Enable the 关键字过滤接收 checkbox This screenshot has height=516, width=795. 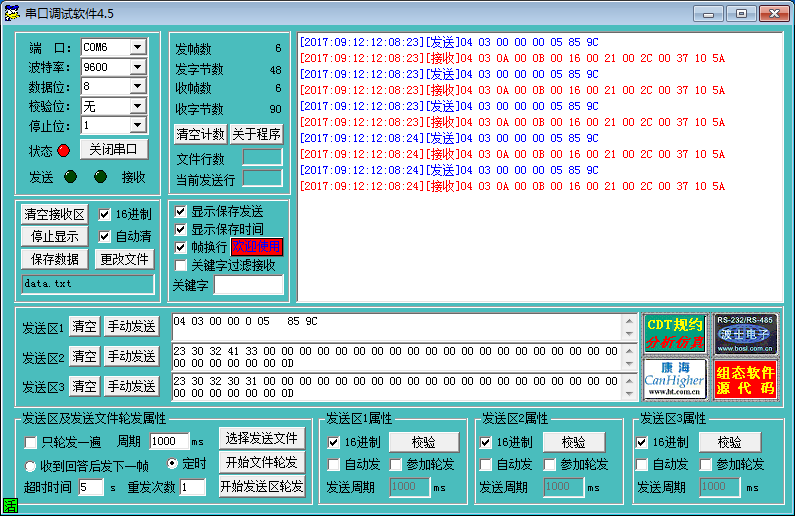[181, 265]
